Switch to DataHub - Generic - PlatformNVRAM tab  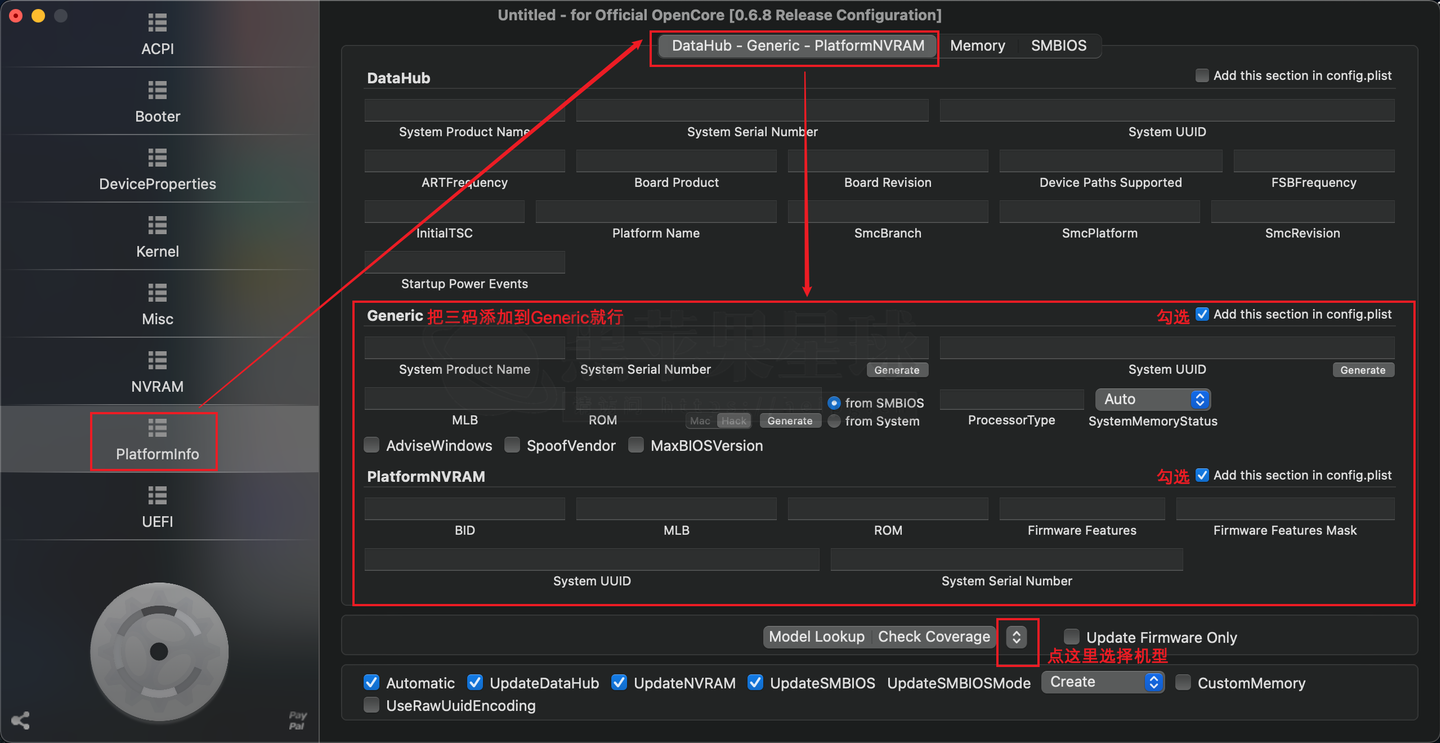coord(798,46)
